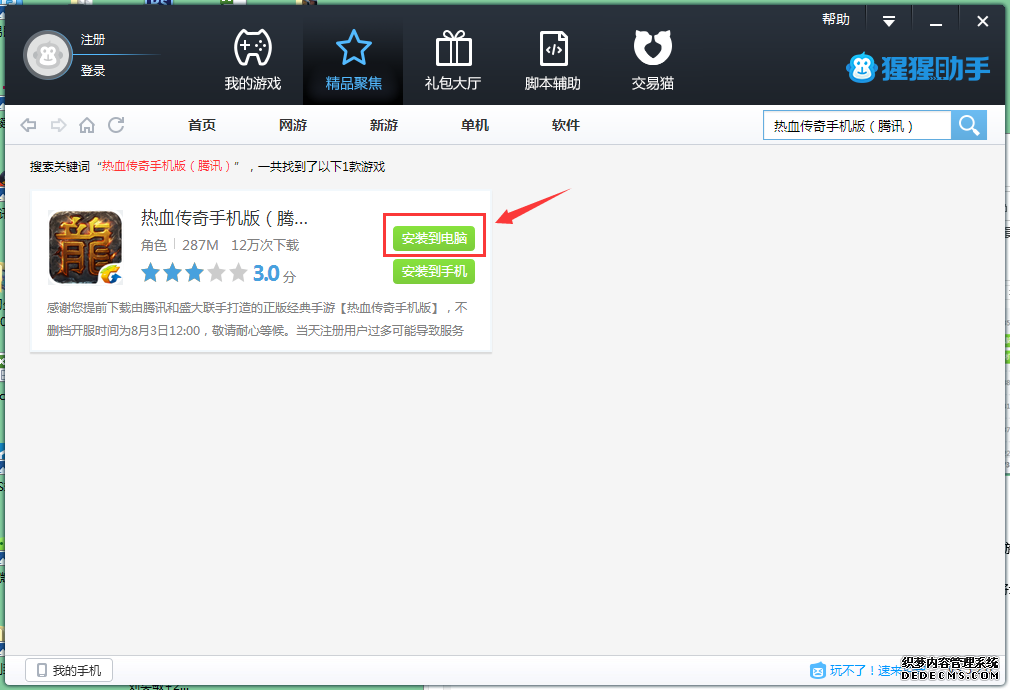
Task: Switch to the 网游 tab
Action: [x=292, y=125]
